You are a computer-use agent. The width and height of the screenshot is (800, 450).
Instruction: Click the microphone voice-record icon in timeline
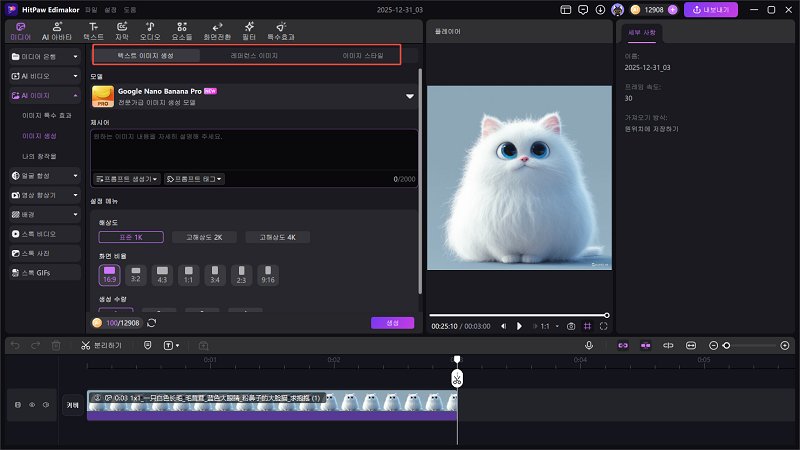click(589, 345)
